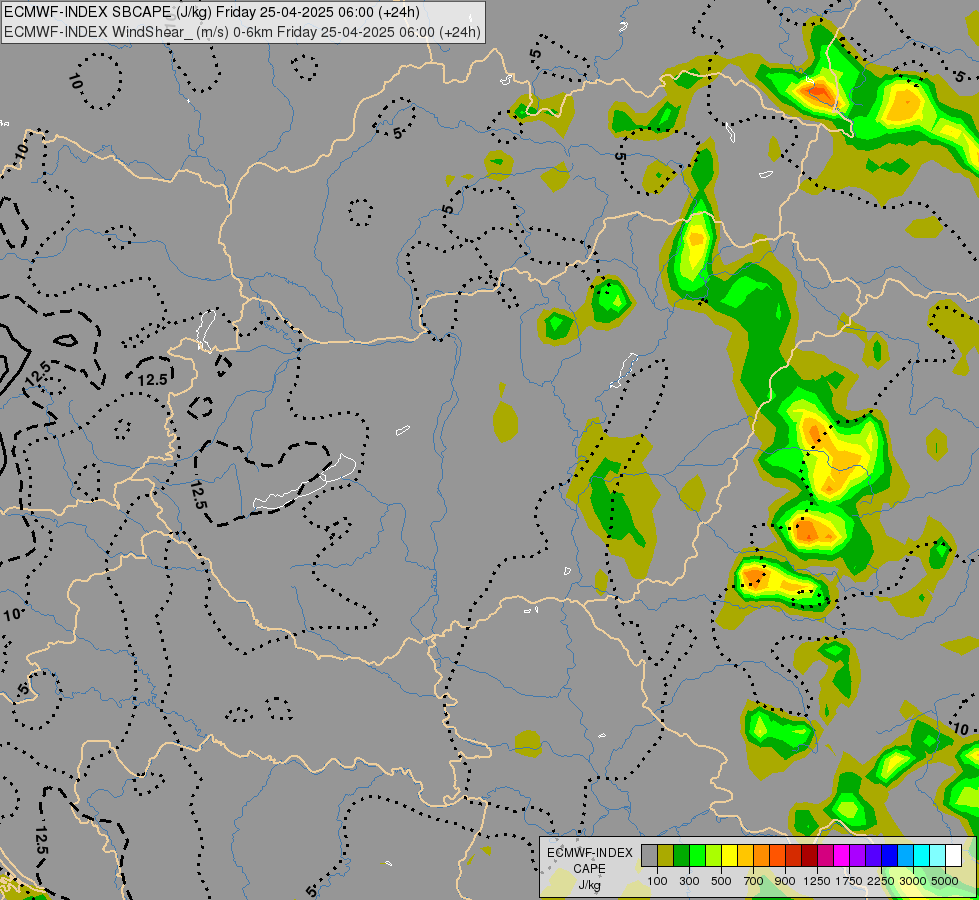The image size is (979, 900).
Task: Click the orange legend swatch right of 700
Action: (x=762, y=856)
